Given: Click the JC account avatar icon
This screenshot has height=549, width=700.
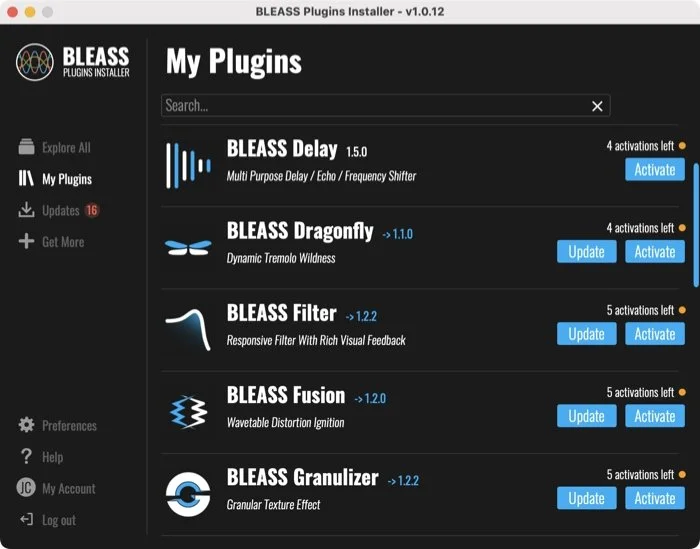Looking at the screenshot, I should point(26,487).
